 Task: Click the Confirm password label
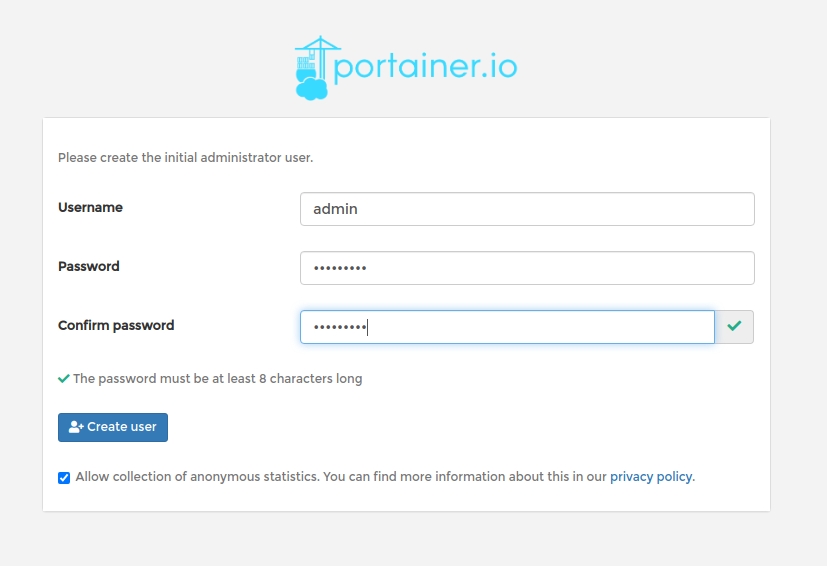click(x=116, y=325)
